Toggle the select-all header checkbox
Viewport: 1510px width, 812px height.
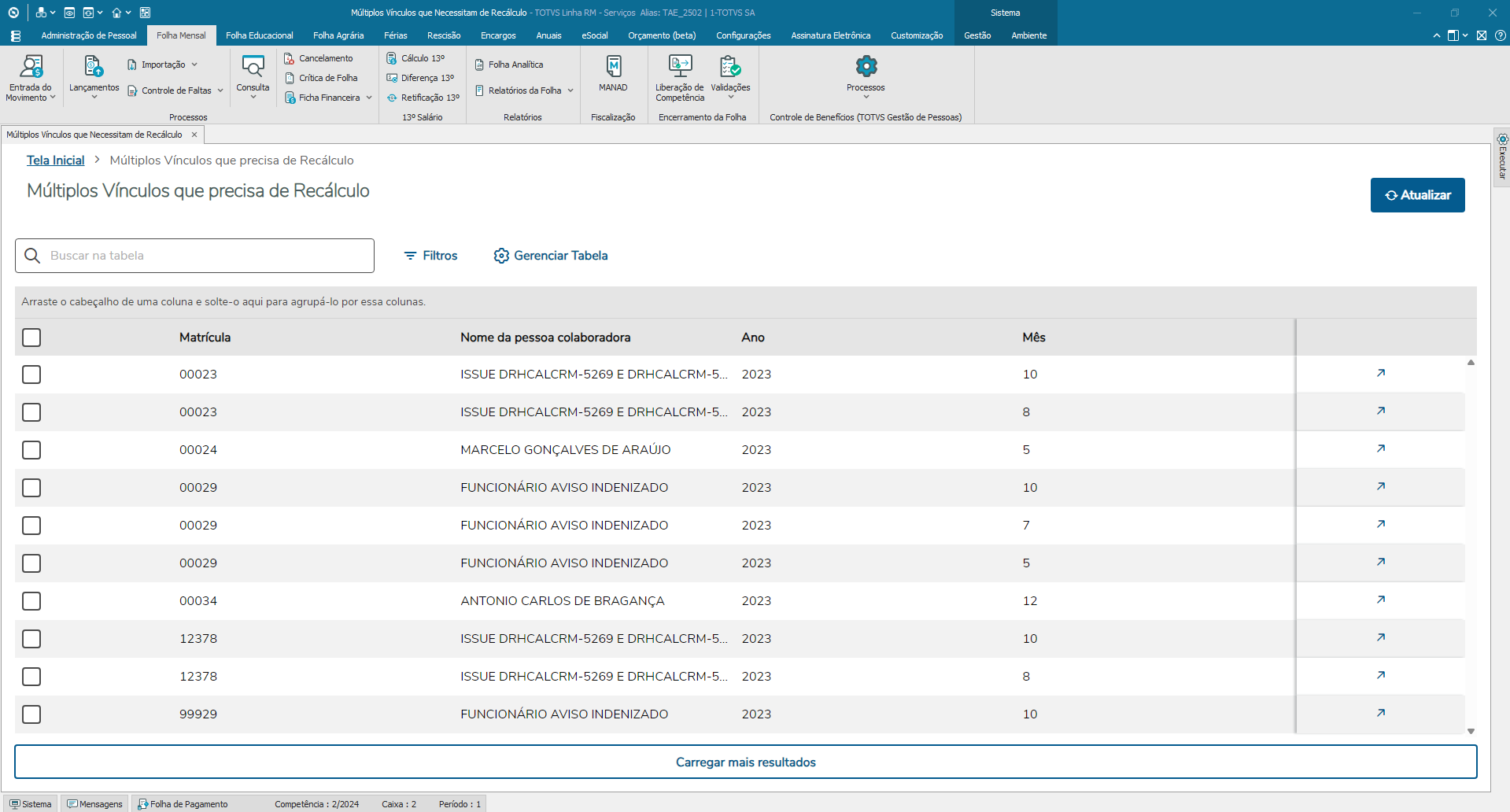click(x=31, y=338)
